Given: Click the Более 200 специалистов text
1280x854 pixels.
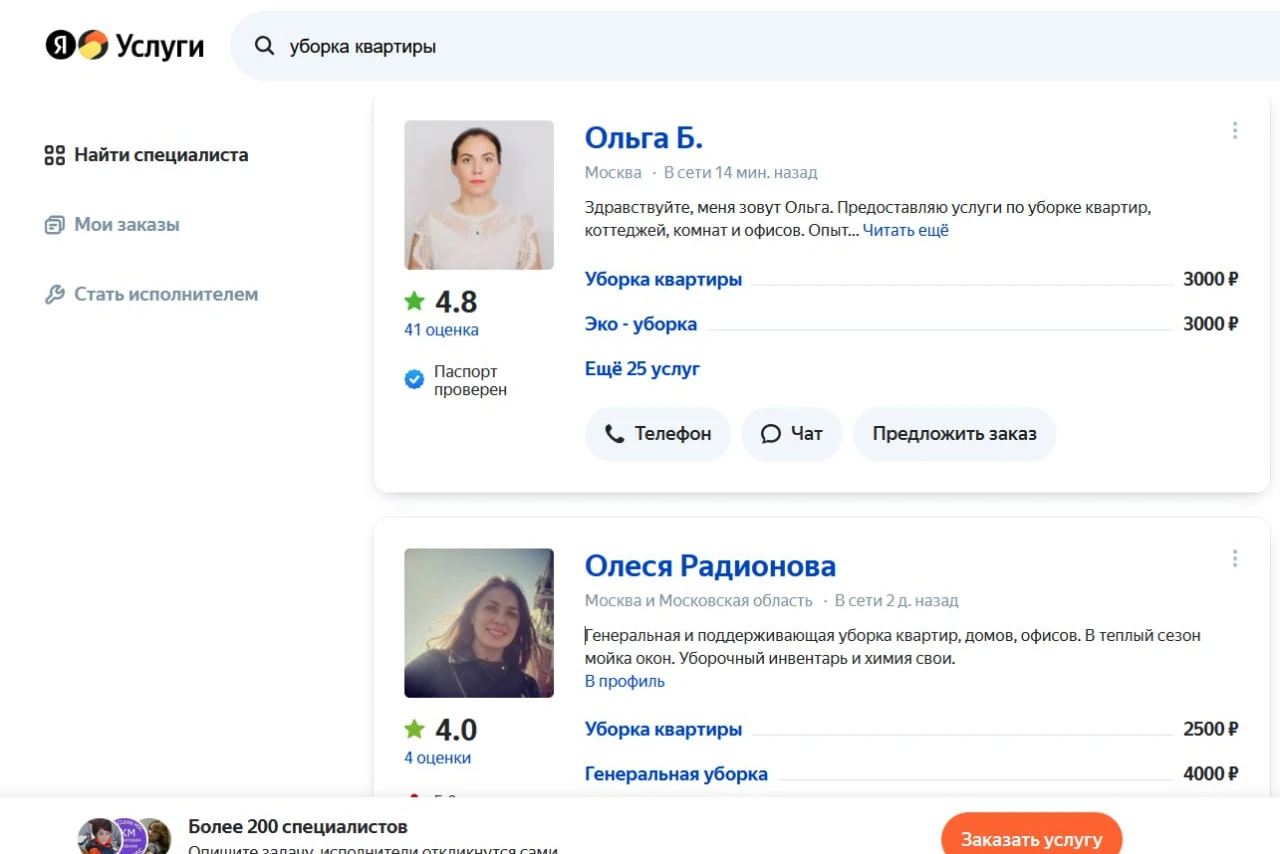Looking at the screenshot, I should tap(298, 827).
